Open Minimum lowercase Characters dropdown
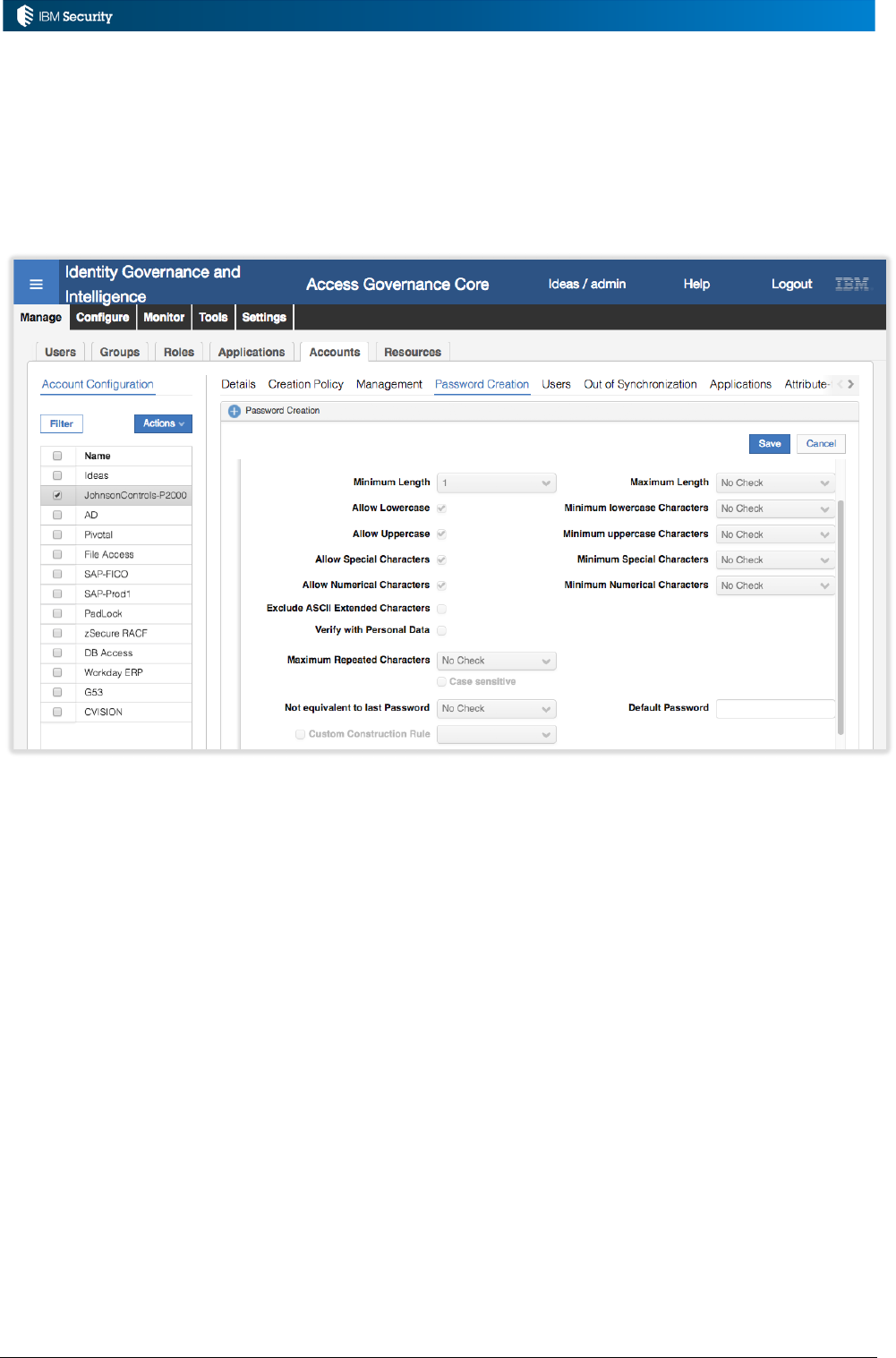 [775, 508]
